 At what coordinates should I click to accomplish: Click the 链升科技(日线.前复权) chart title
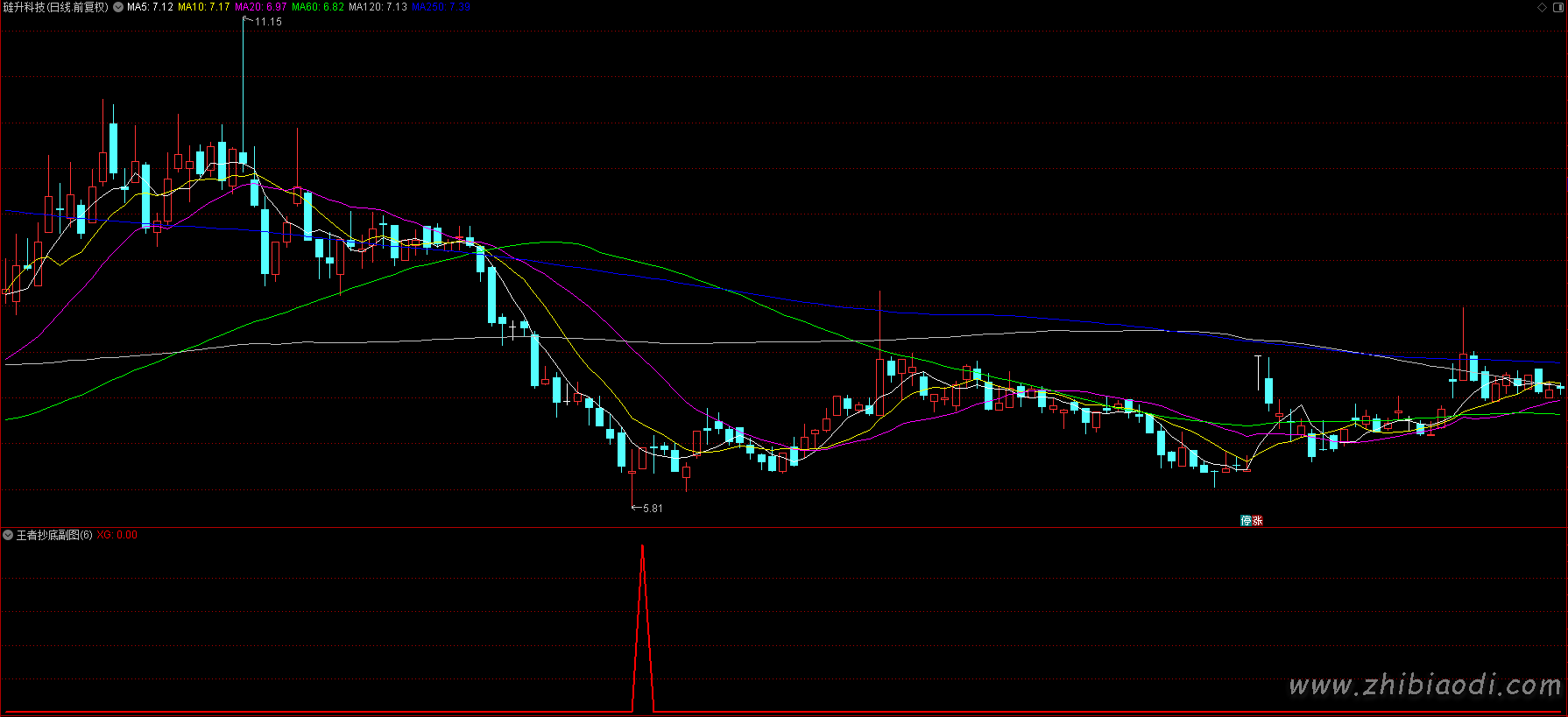point(56,7)
